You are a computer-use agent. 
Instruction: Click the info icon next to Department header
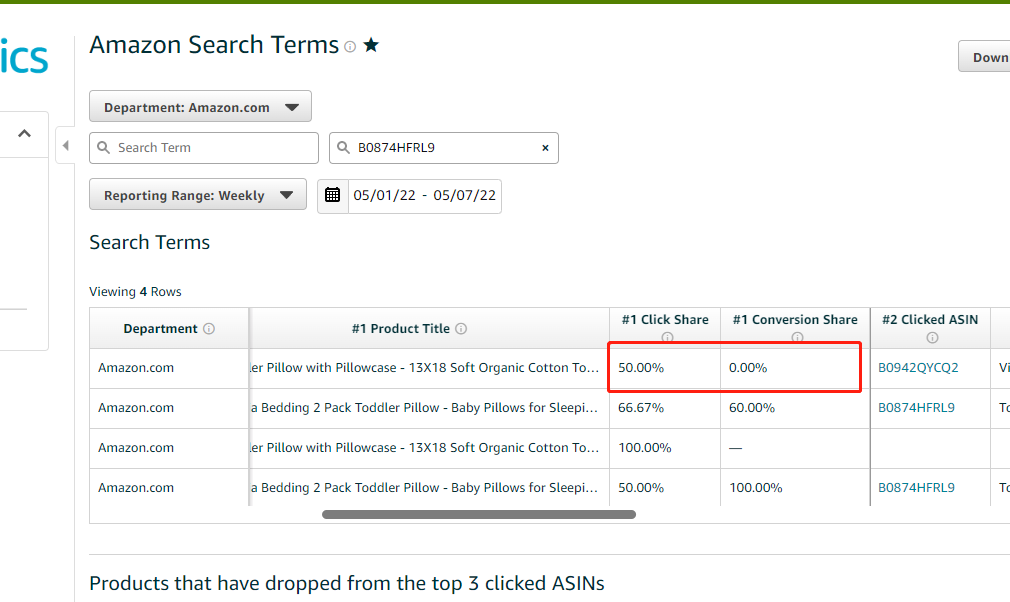point(209,328)
